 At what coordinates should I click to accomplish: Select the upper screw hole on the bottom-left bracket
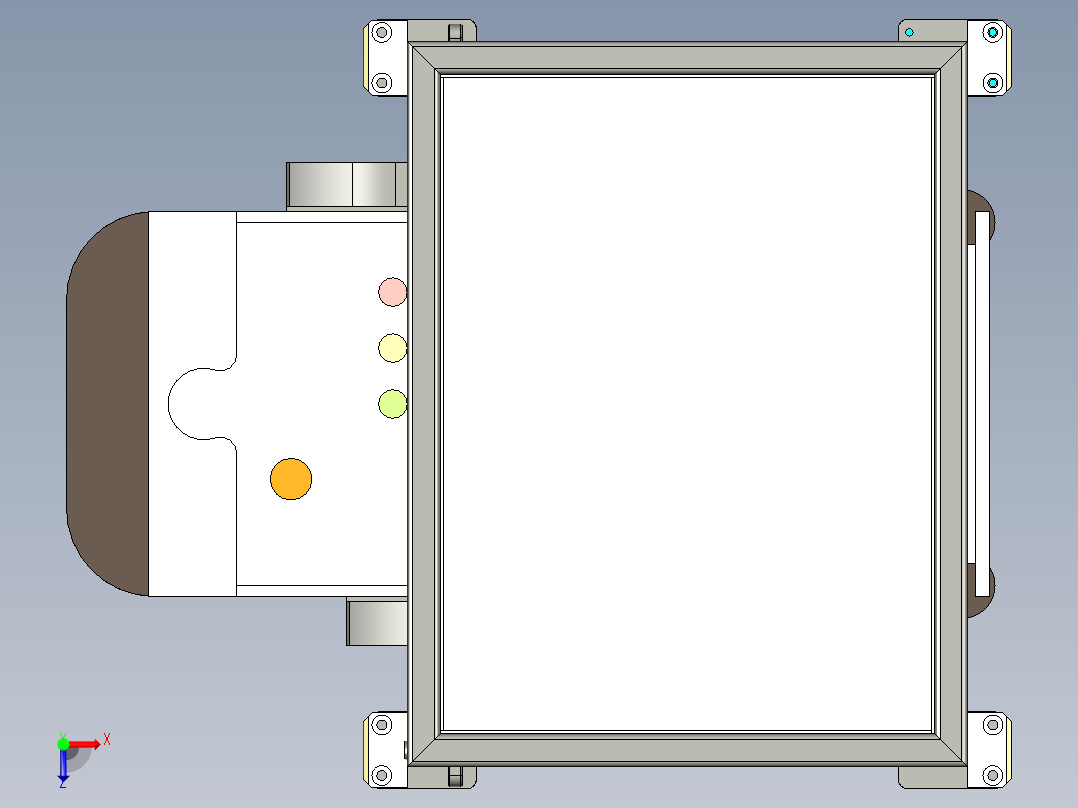point(382,725)
